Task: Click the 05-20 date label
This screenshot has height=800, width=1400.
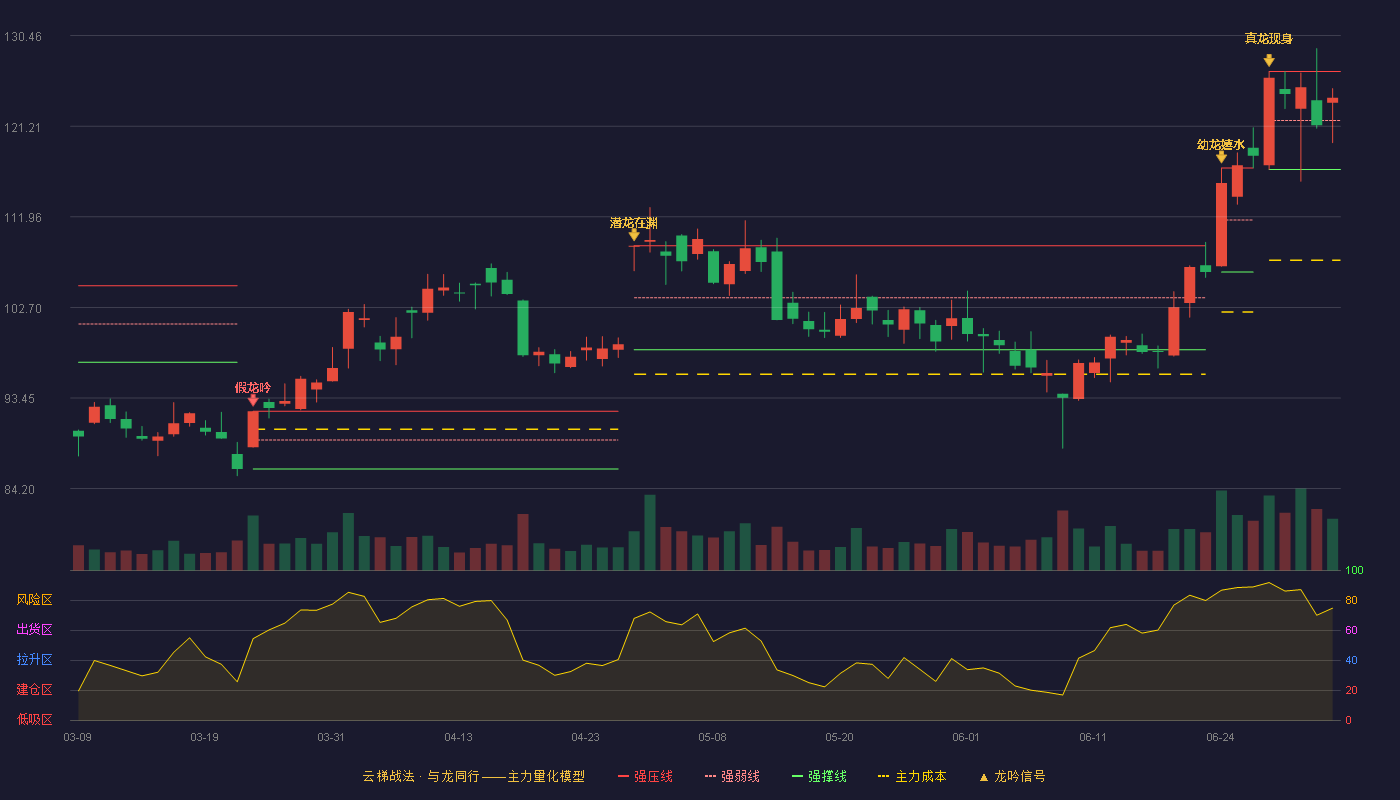Action: coord(839,737)
